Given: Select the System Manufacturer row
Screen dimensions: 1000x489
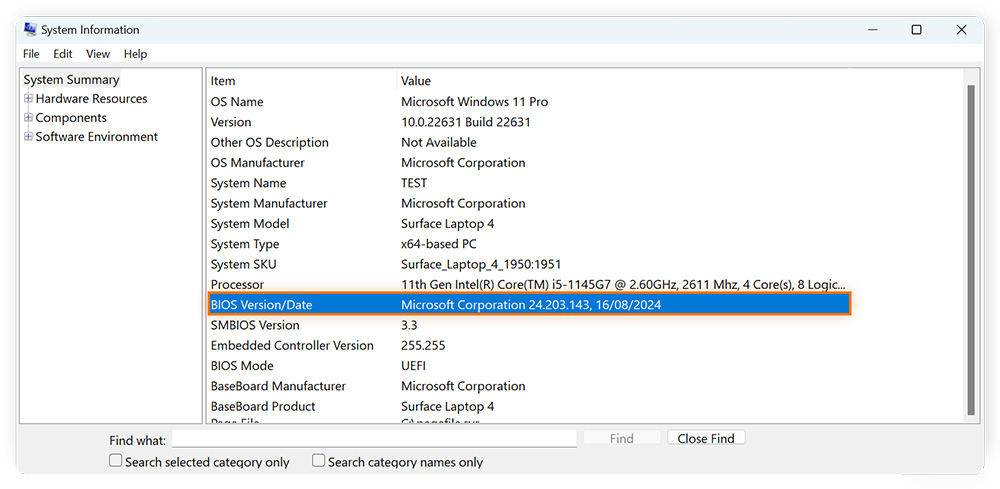Looking at the screenshot, I should pos(529,204).
